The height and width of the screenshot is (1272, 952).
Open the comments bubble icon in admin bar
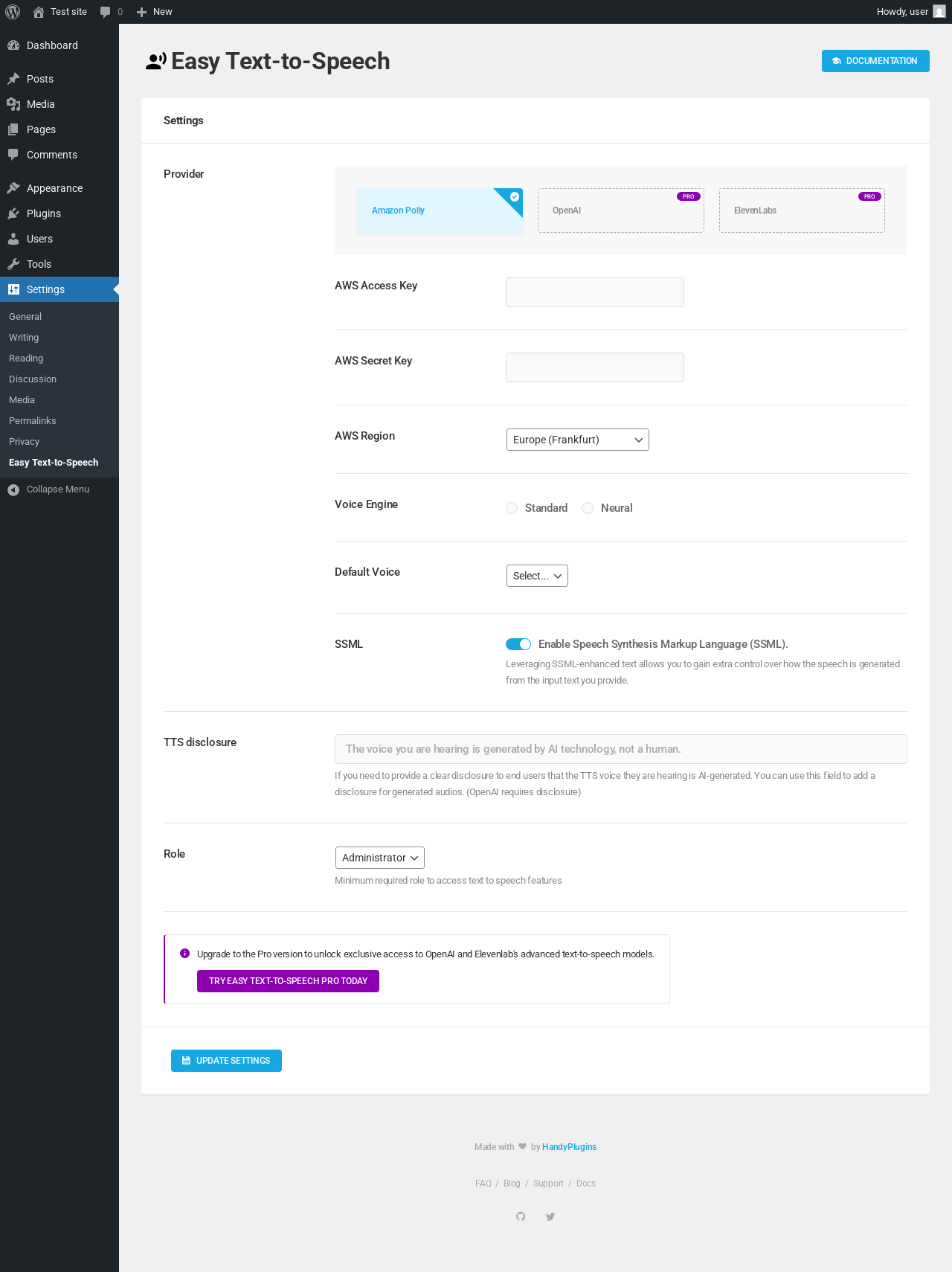point(105,12)
